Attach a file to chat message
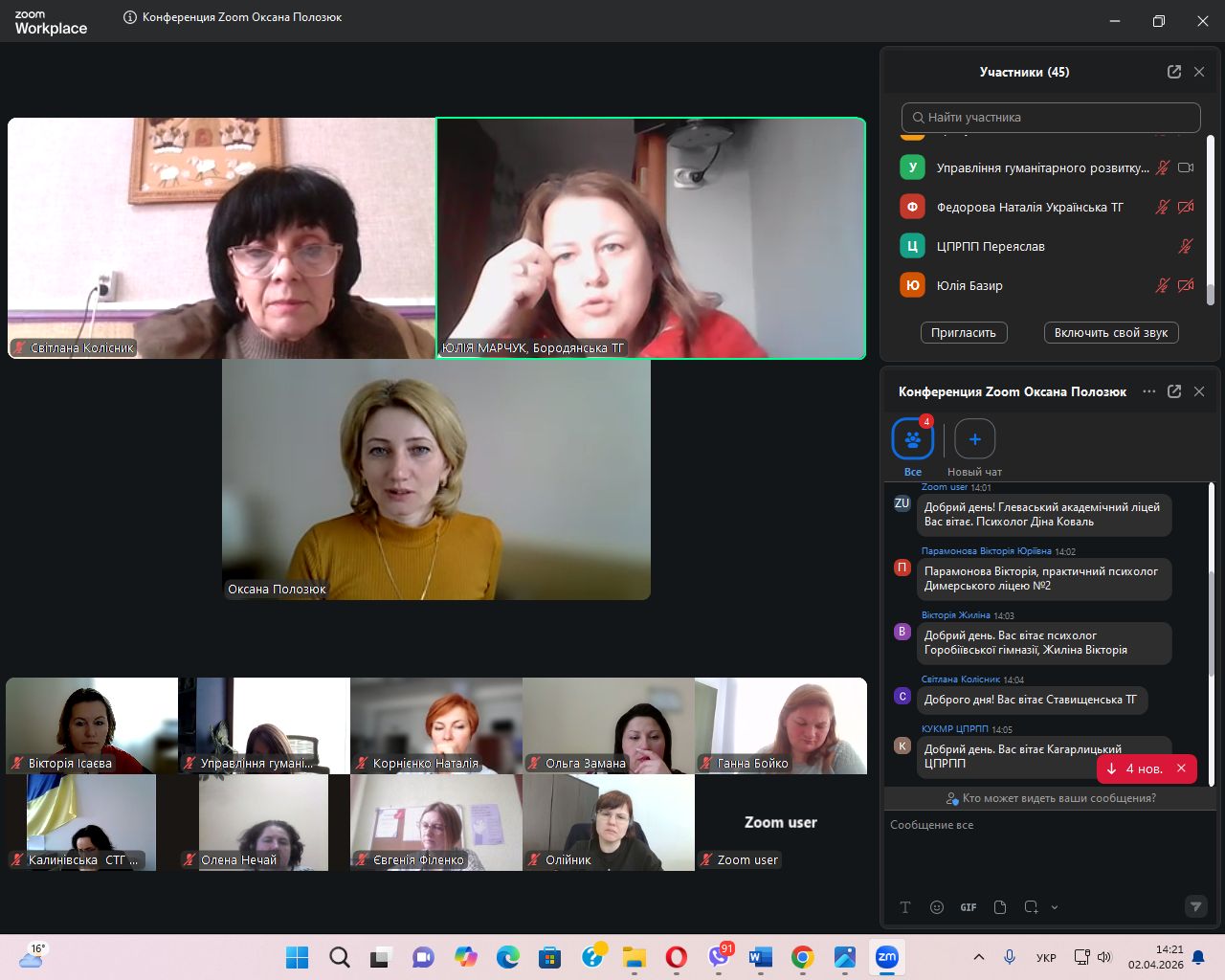 1000,907
